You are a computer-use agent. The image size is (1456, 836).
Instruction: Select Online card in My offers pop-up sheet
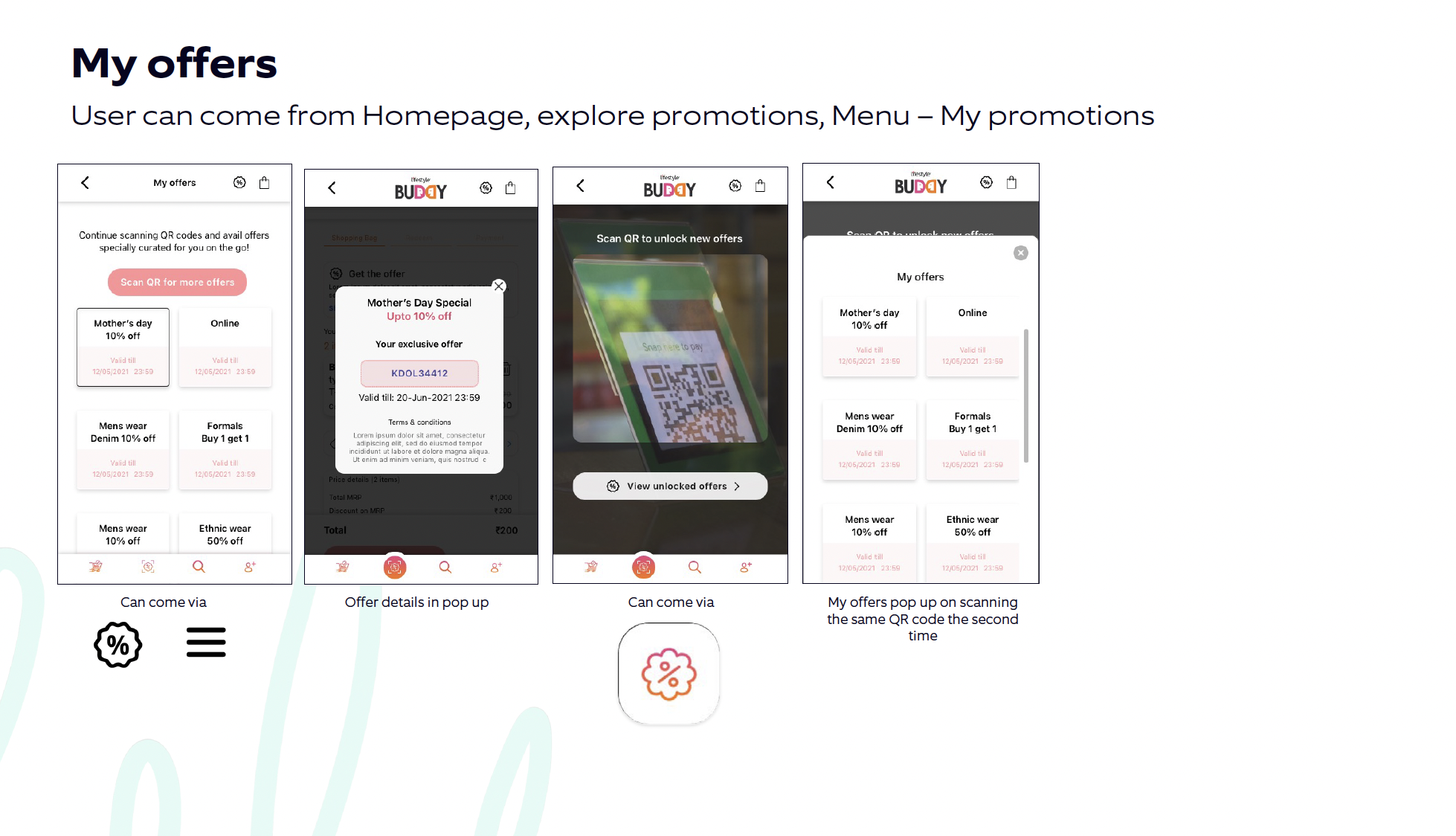click(x=973, y=337)
